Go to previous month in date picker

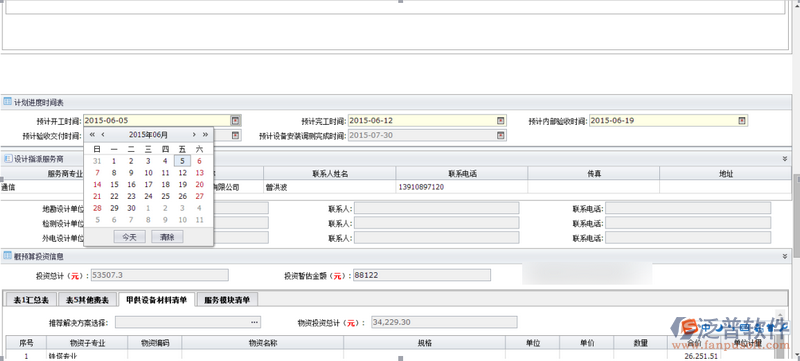coord(103,135)
